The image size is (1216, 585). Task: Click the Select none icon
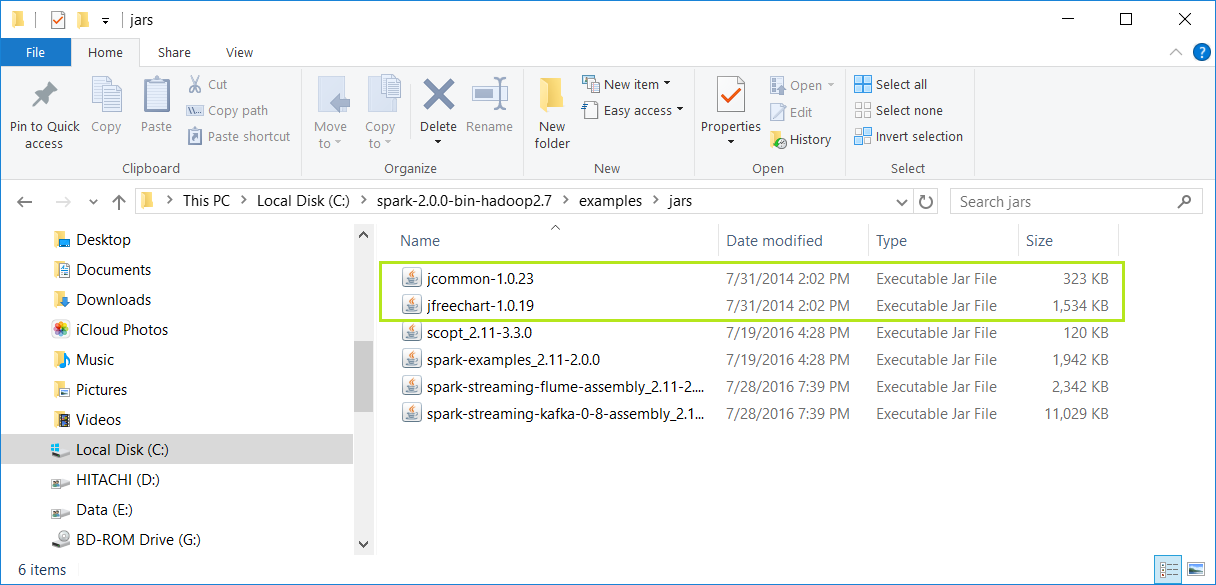click(863, 110)
